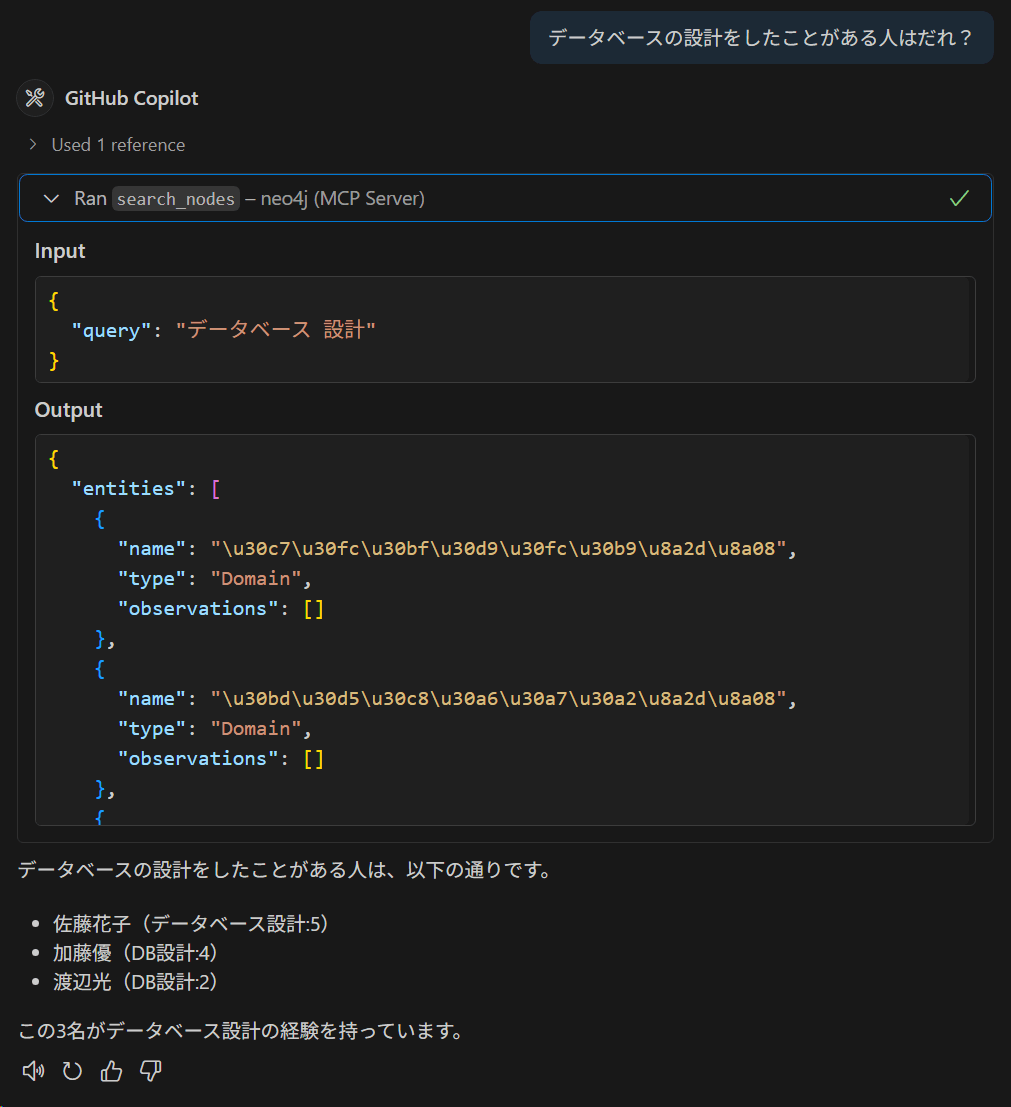The height and width of the screenshot is (1107, 1011).
Task: Read response aloud with speaker icon
Action: coord(33,1071)
